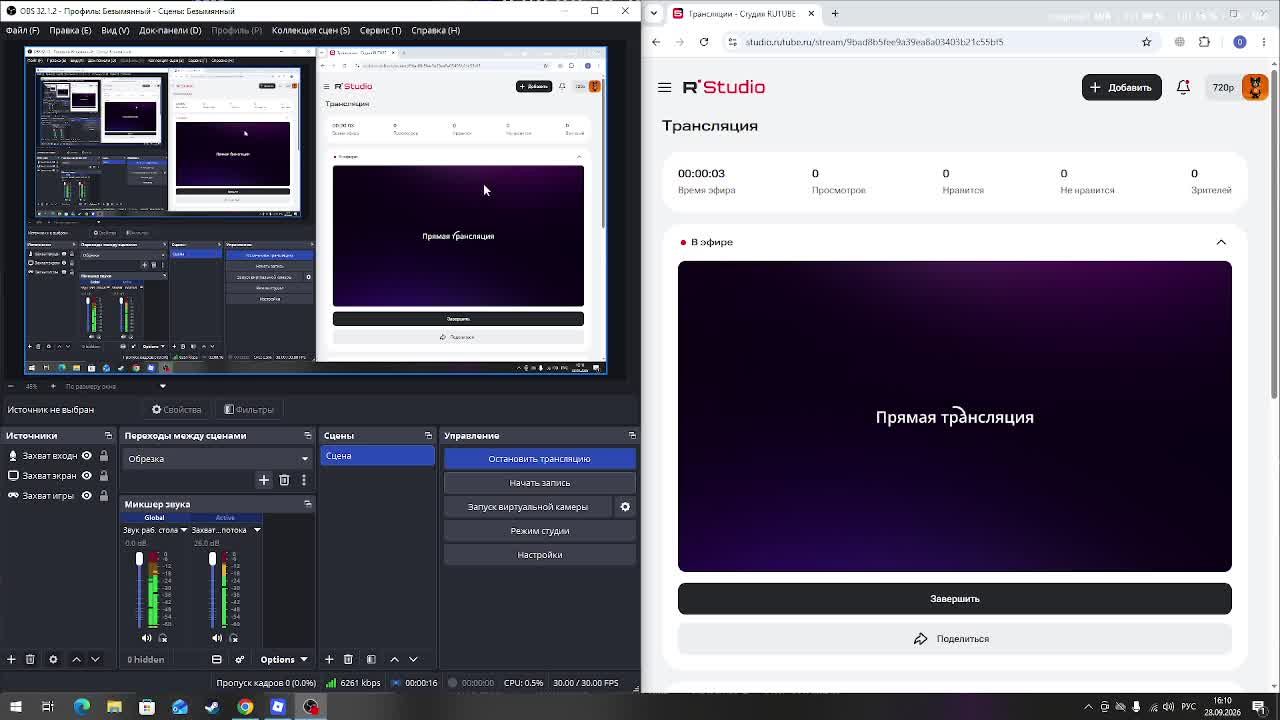The height and width of the screenshot is (720, 1280).
Task: Open the RUTUBE profile avatar
Action: coord(1255,87)
